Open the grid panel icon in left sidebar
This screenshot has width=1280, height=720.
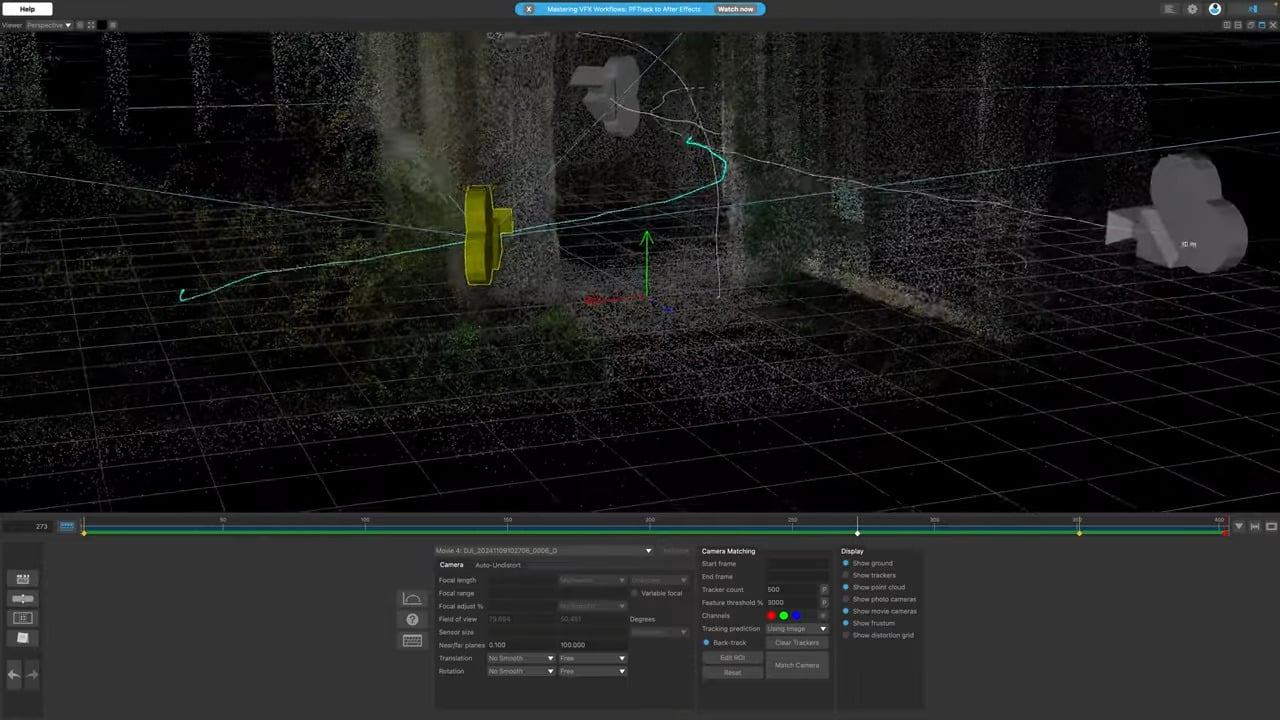pyautogui.click(x=22, y=618)
